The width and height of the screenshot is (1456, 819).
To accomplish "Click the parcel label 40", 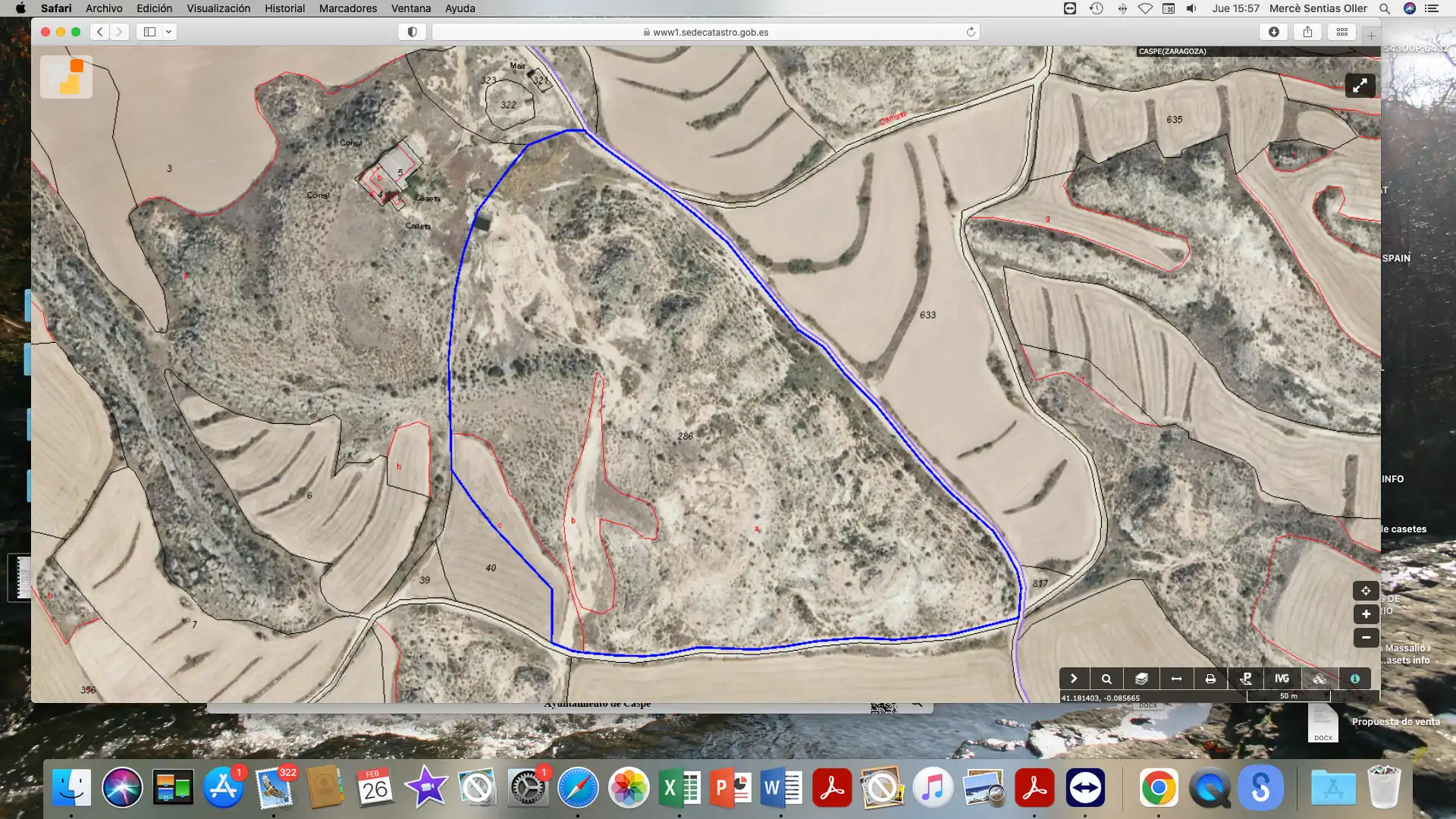I will tap(491, 568).
